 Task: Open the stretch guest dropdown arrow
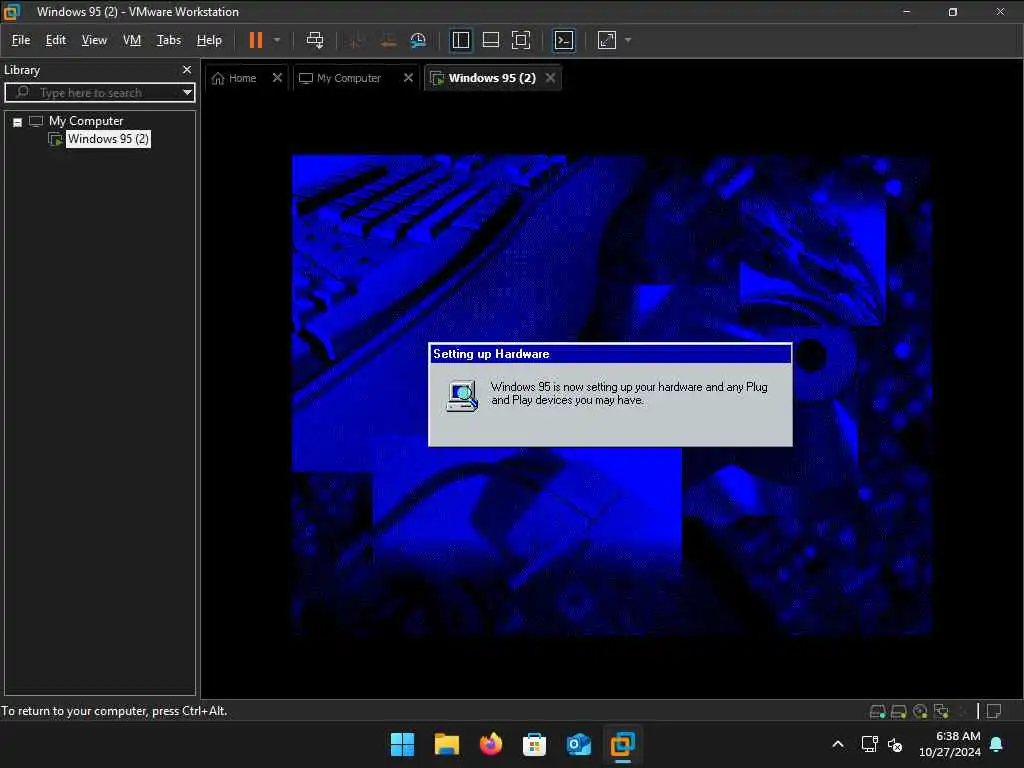(x=628, y=40)
